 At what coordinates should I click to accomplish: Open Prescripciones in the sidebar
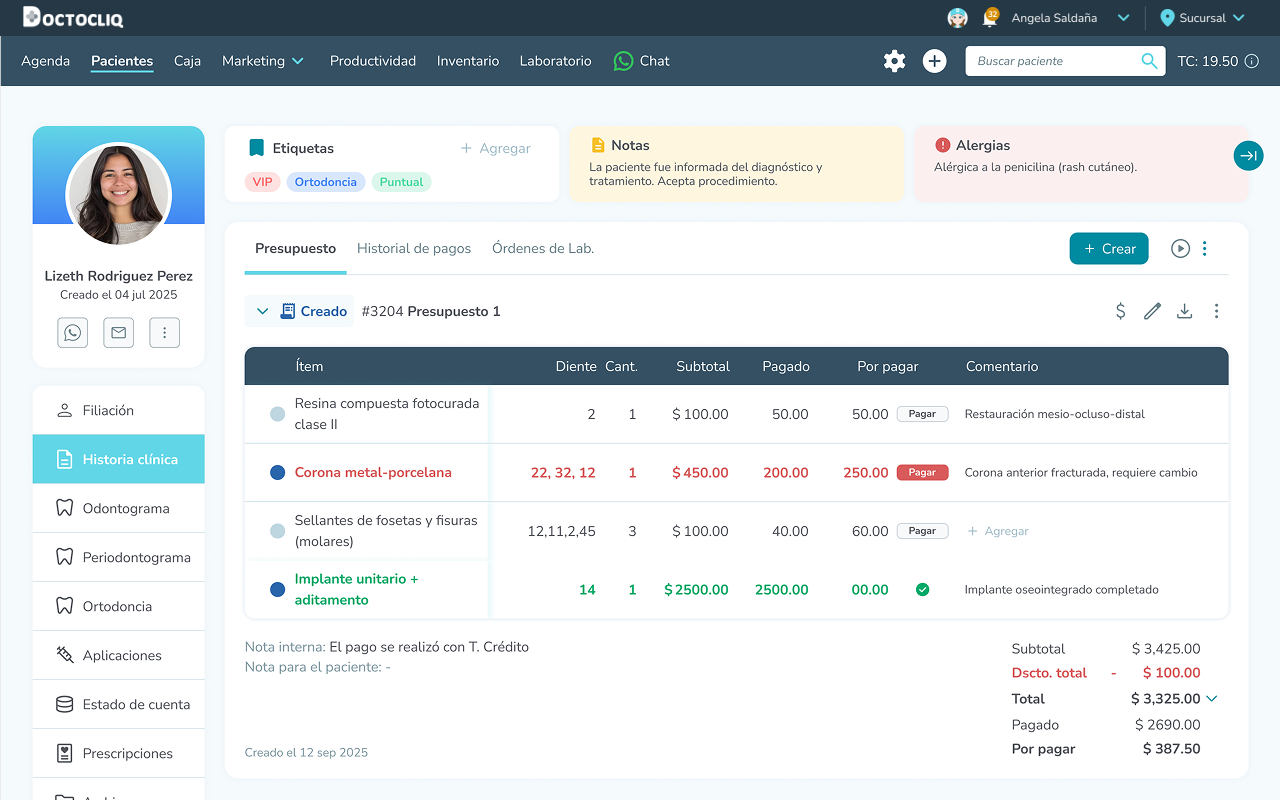(x=118, y=753)
